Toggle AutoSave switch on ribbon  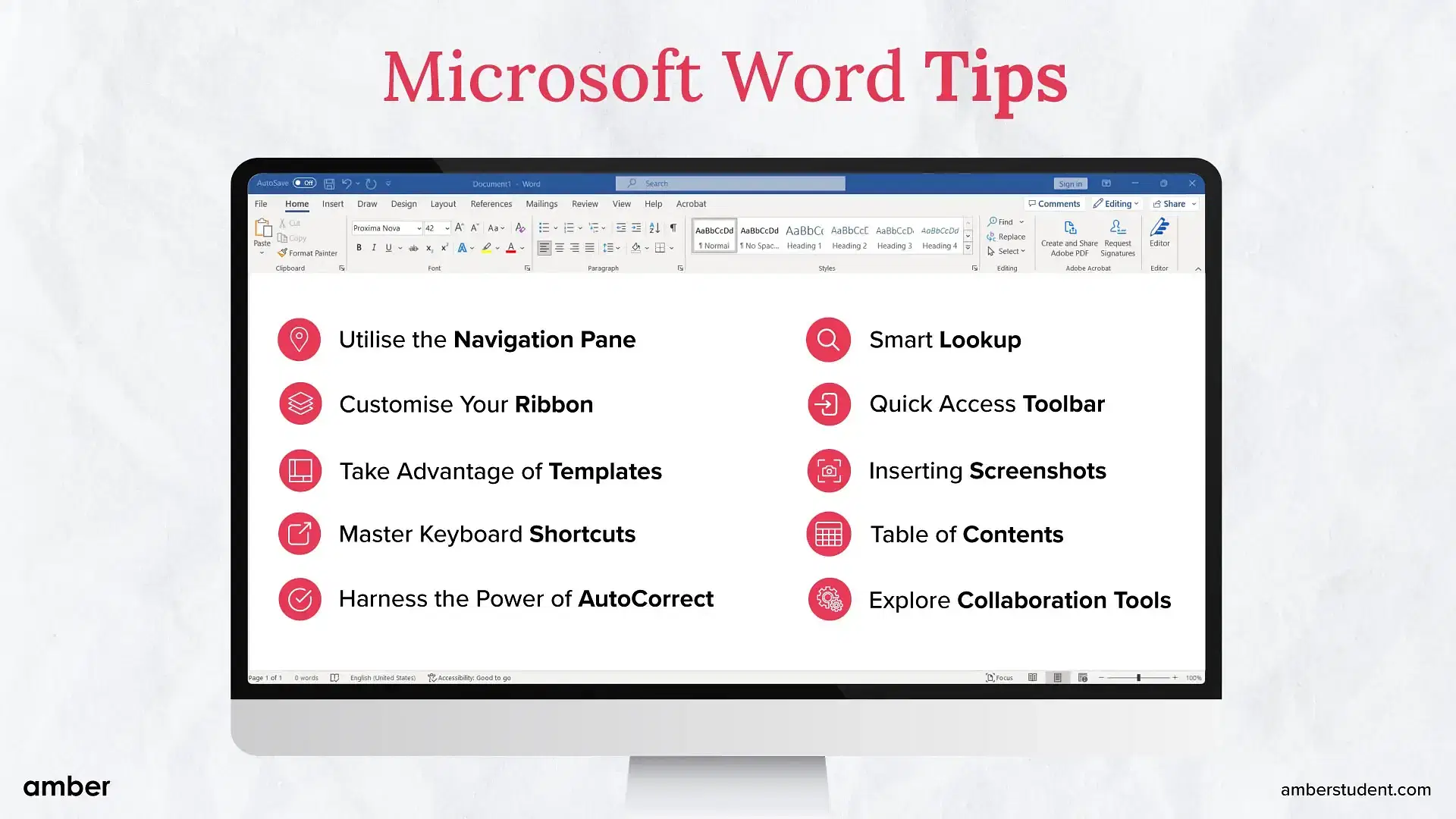(303, 182)
